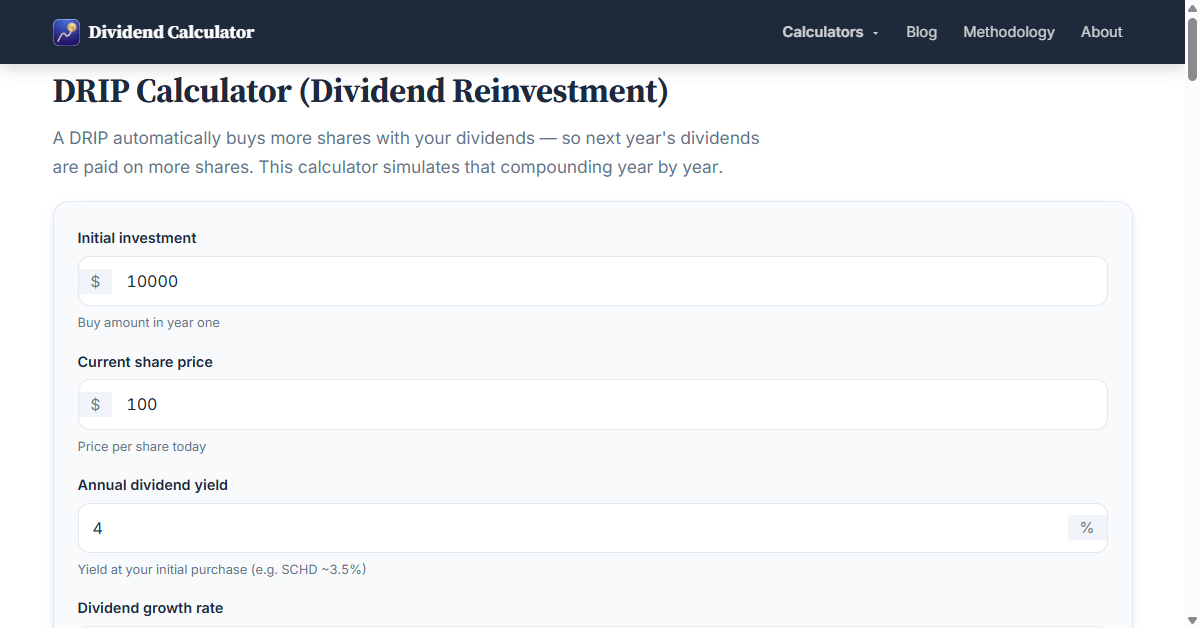Click the percent symbol in dividend yield

(1086, 528)
